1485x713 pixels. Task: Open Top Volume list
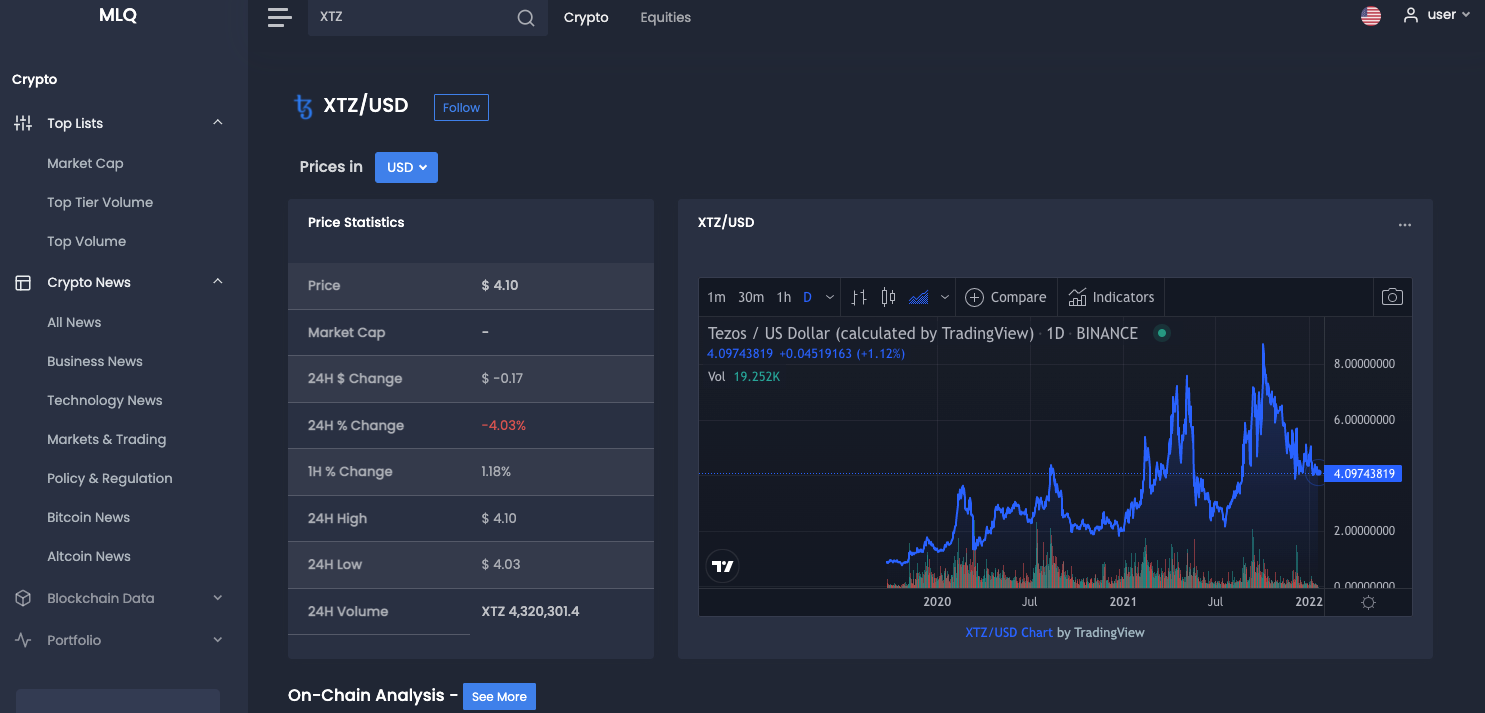point(87,241)
